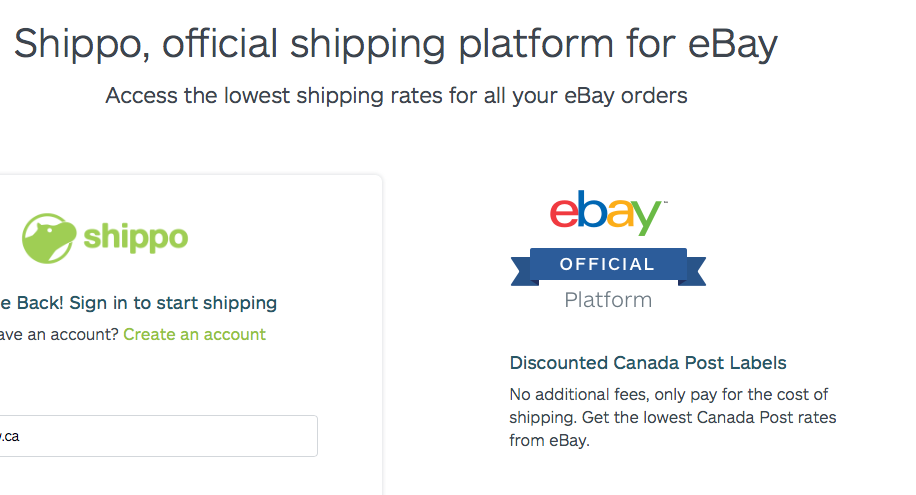Click the multicolored eBay logo
This screenshot has width=916, height=495.
point(607,212)
